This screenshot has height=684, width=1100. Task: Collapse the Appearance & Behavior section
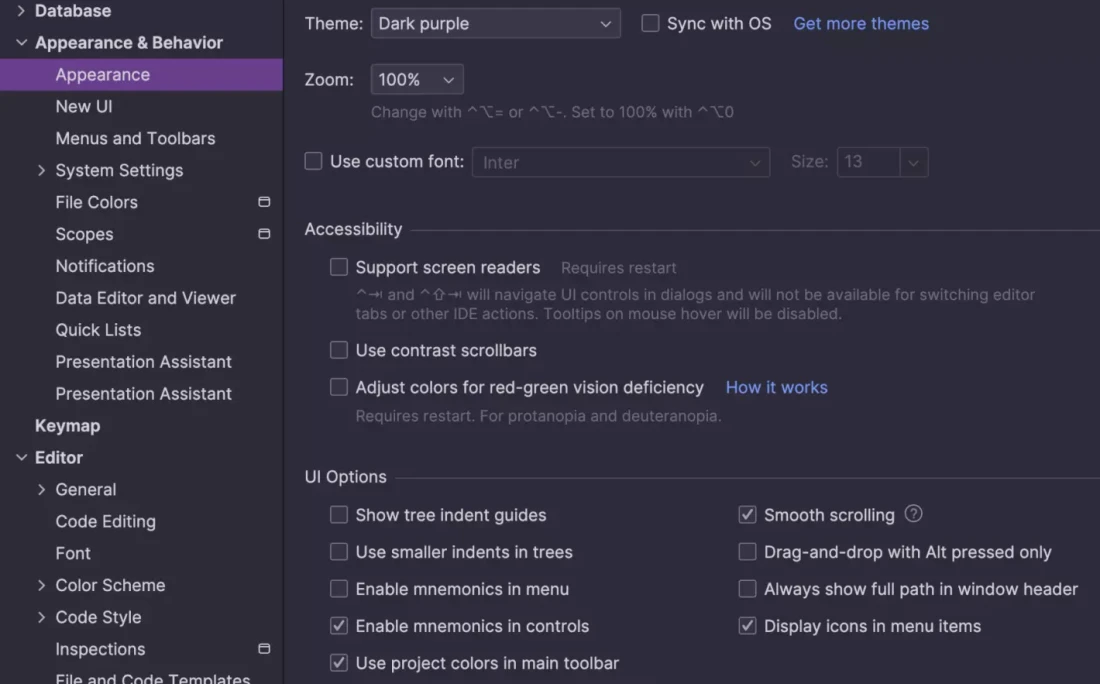coord(21,43)
